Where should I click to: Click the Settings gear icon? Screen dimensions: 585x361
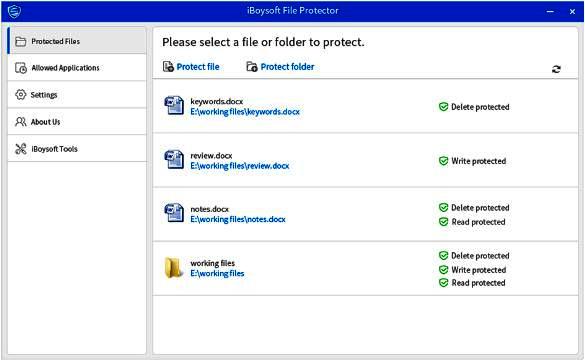[21, 95]
